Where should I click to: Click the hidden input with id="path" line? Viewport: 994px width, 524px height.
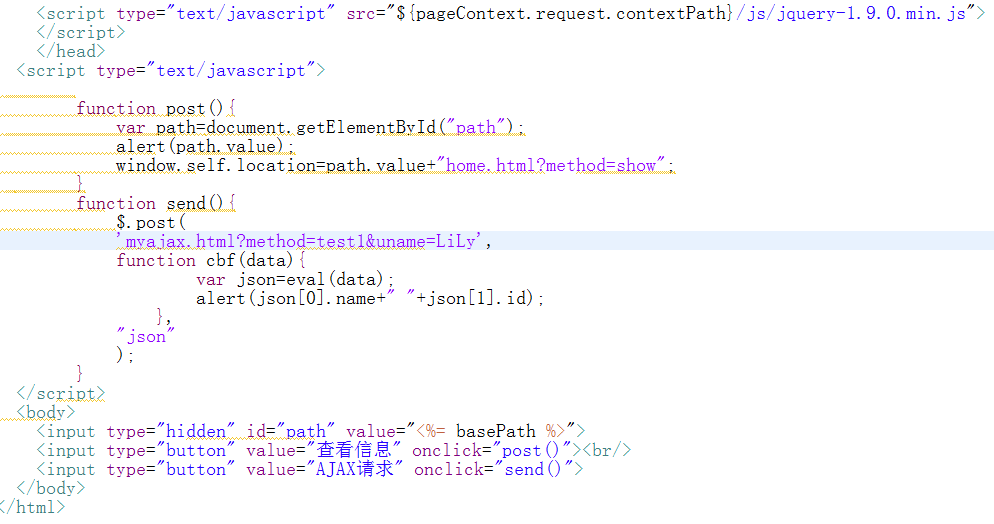(x=311, y=431)
